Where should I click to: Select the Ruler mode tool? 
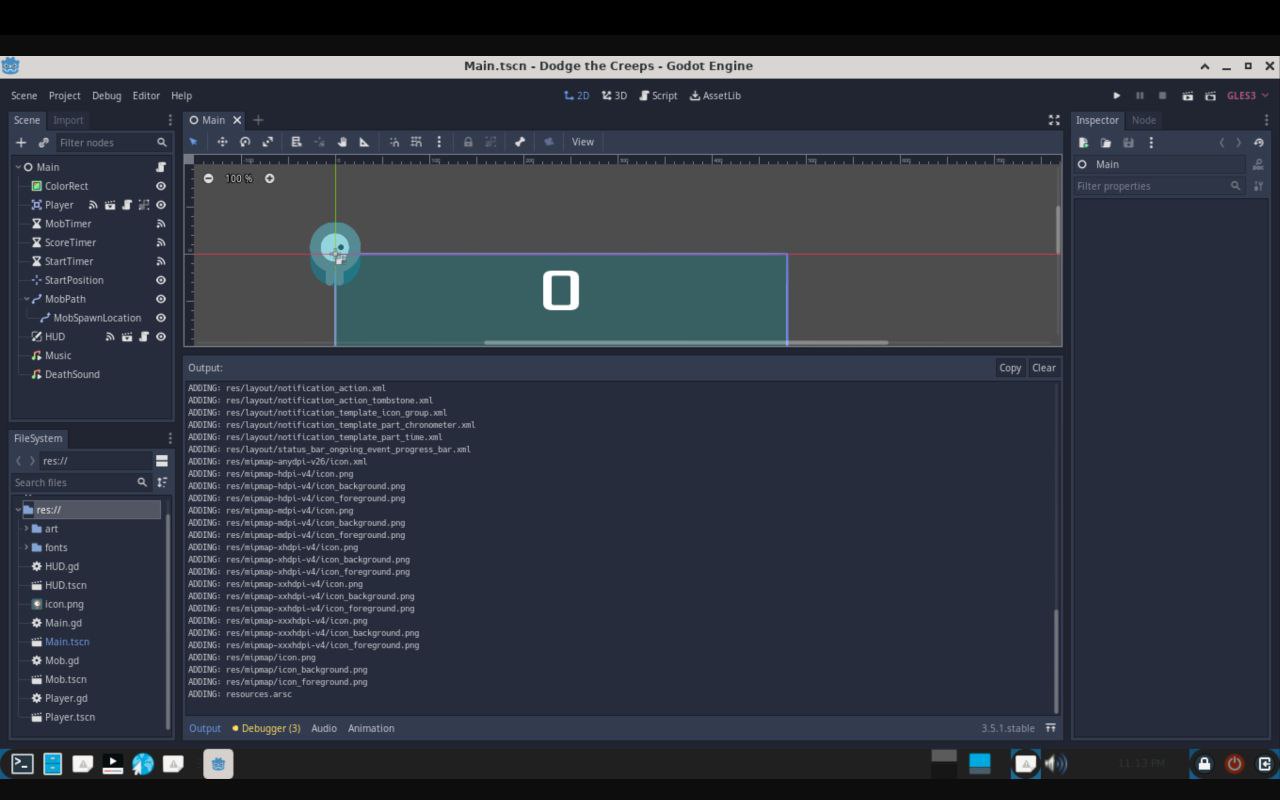[x=364, y=141]
